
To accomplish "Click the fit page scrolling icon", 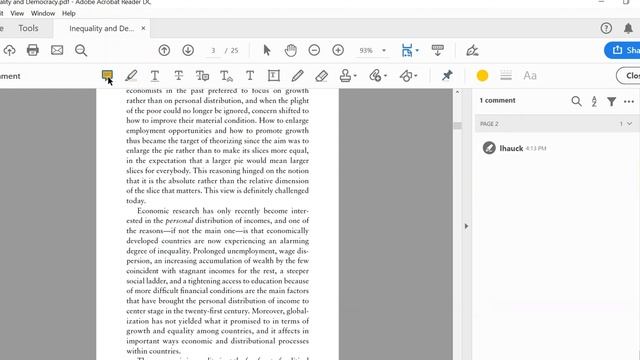I will (x=407, y=50).
